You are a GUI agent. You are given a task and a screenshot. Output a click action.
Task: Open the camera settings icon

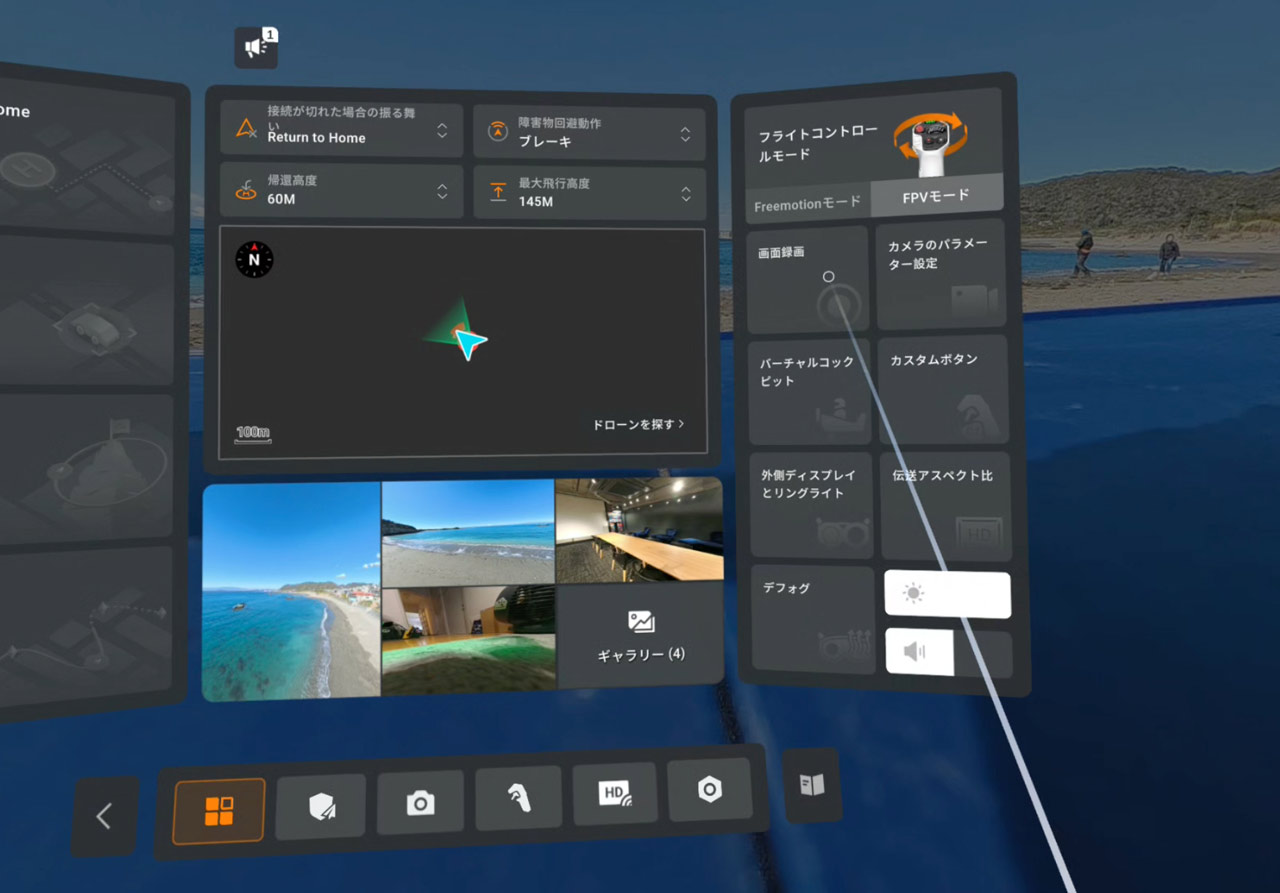(420, 802)
